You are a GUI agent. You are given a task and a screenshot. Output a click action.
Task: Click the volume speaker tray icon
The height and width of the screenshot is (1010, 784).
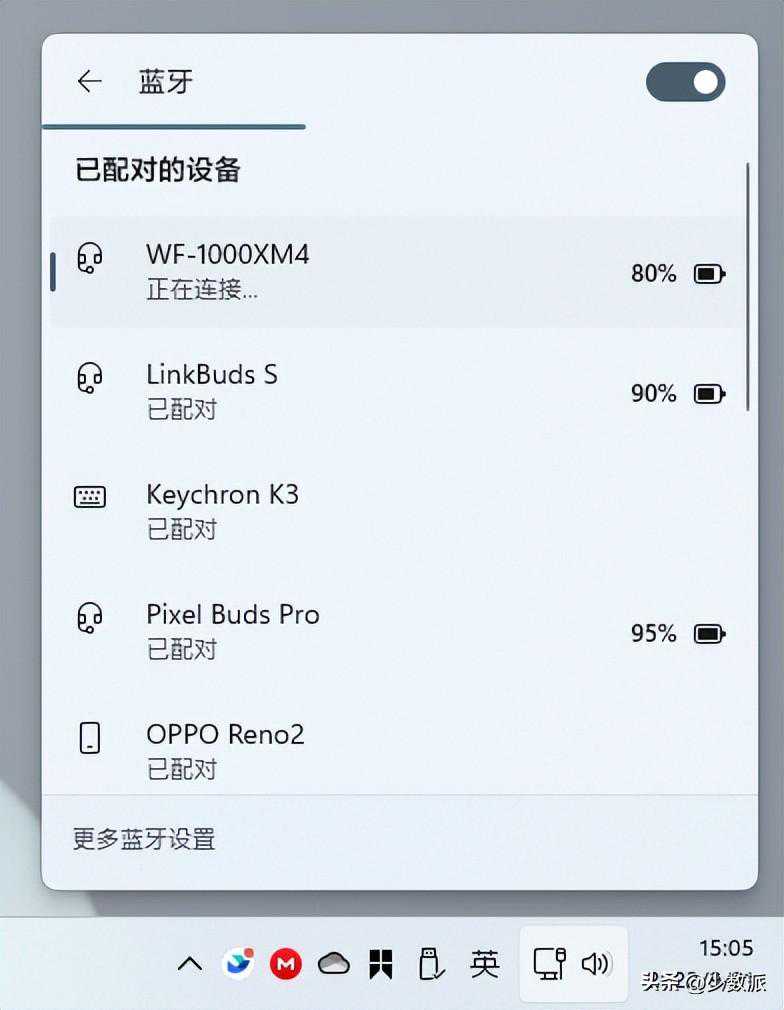point(596,964)
